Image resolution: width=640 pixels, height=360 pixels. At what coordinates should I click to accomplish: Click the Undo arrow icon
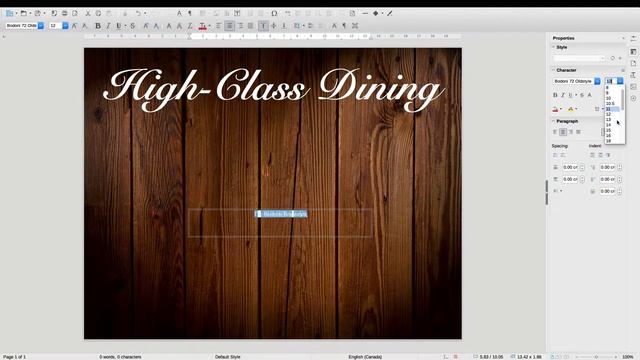[x=138, y=13]
